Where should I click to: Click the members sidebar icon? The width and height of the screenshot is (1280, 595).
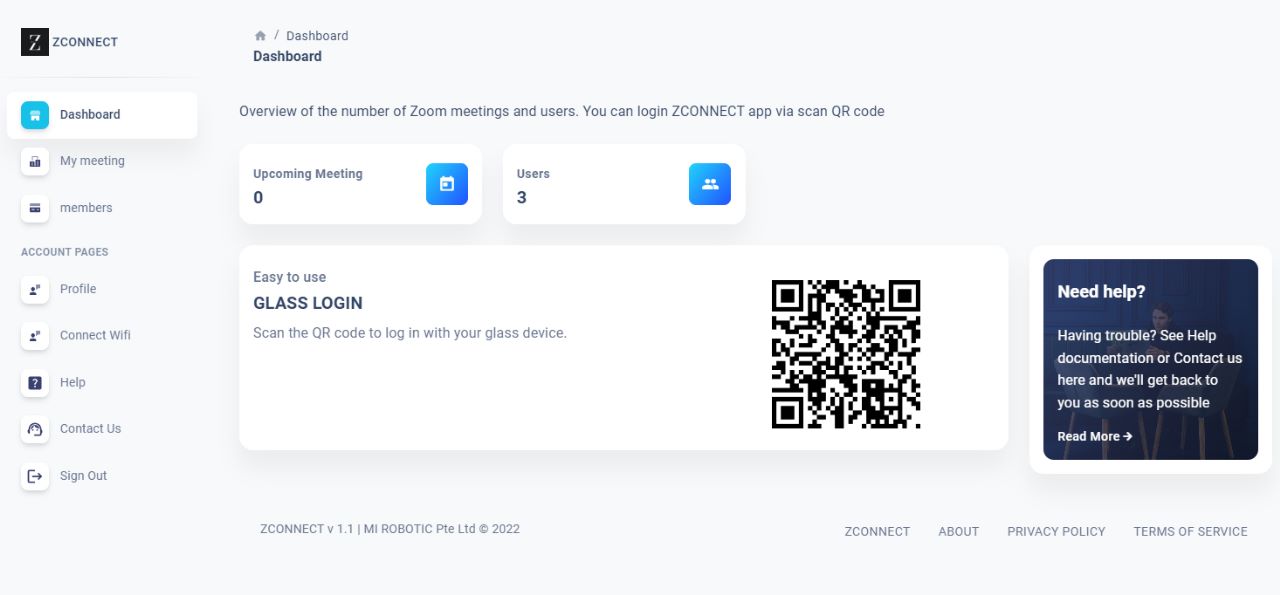(35, 208)
